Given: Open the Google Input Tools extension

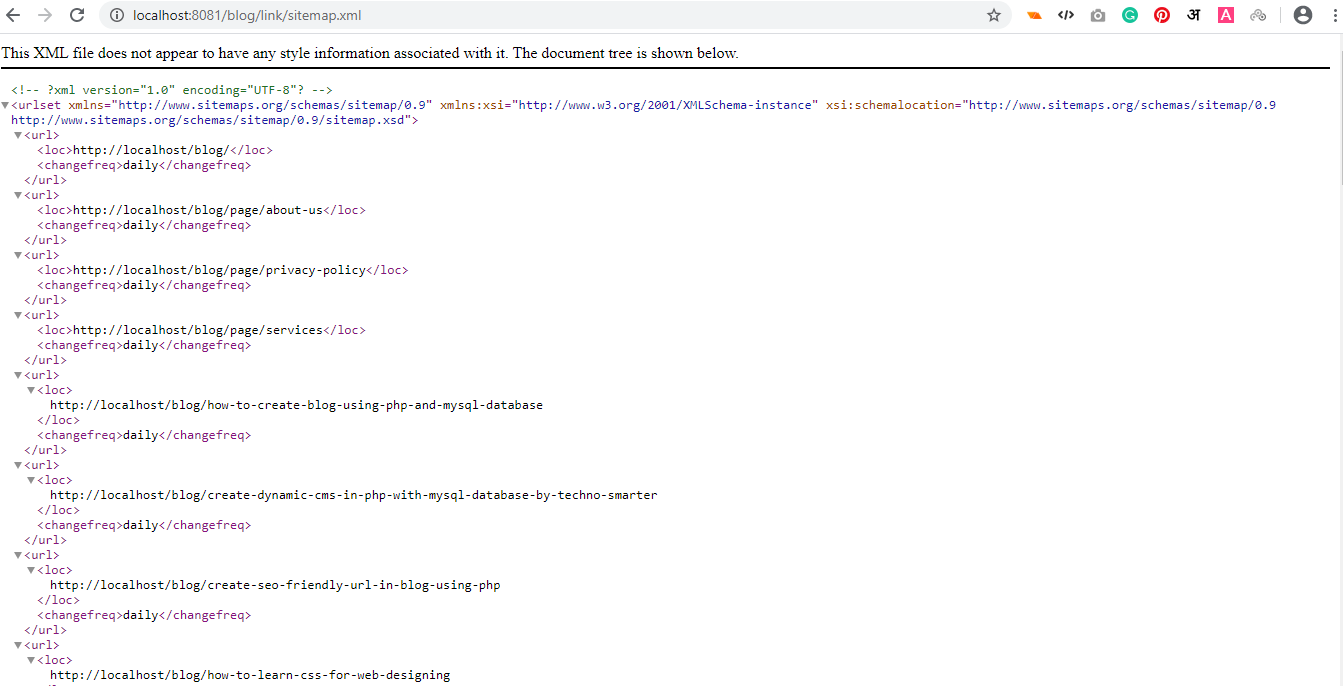Looking at the screenshot, I should tap(1194, 15).
